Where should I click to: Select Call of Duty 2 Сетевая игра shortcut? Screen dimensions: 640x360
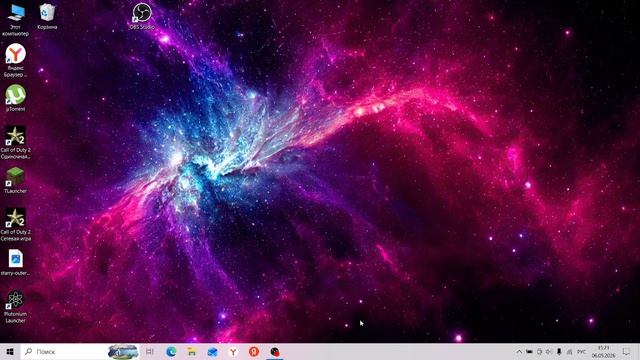point(16,224)
